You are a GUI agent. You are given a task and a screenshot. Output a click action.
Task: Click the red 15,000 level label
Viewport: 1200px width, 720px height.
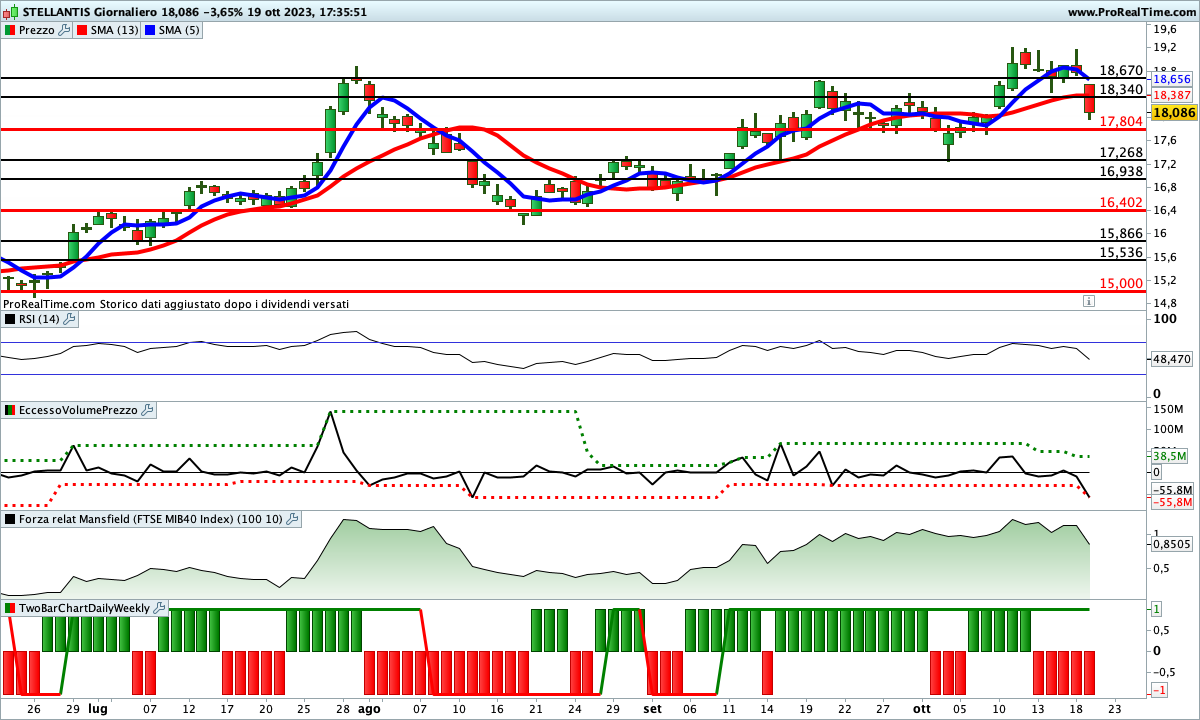1121,284
